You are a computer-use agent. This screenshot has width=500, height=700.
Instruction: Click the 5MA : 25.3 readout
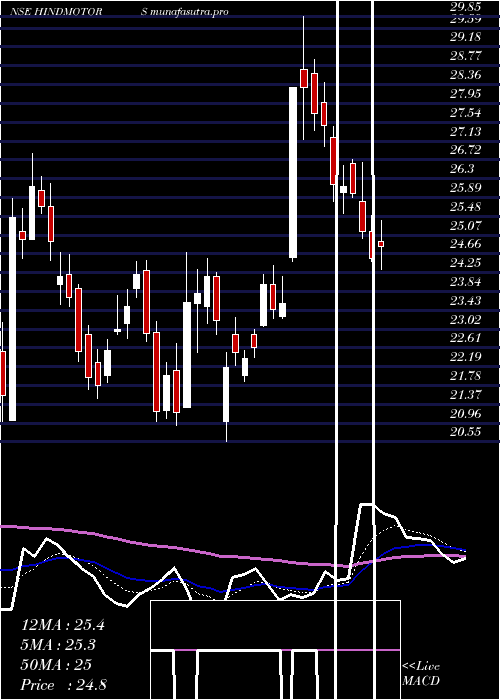58,645
